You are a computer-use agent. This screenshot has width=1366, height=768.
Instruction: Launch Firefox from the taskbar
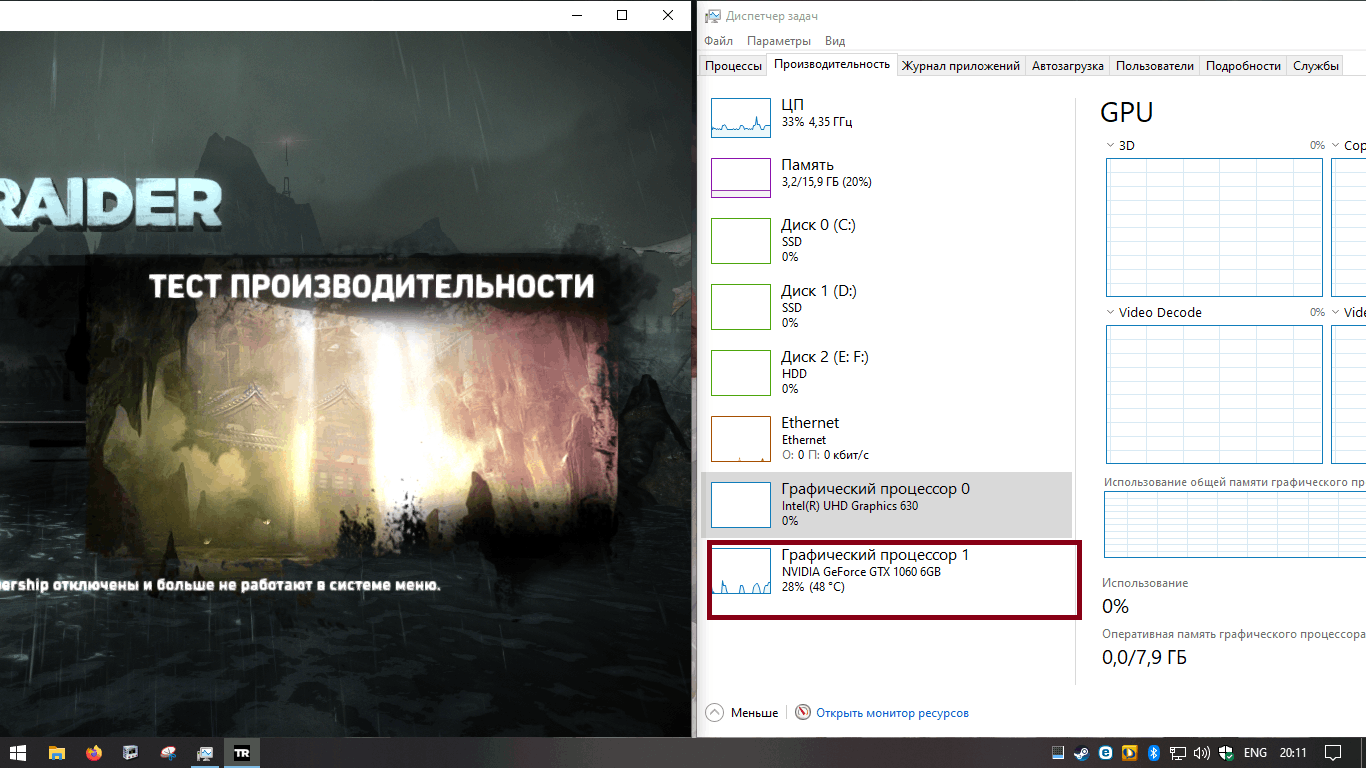pyautogui.click(x=94, y=752)
